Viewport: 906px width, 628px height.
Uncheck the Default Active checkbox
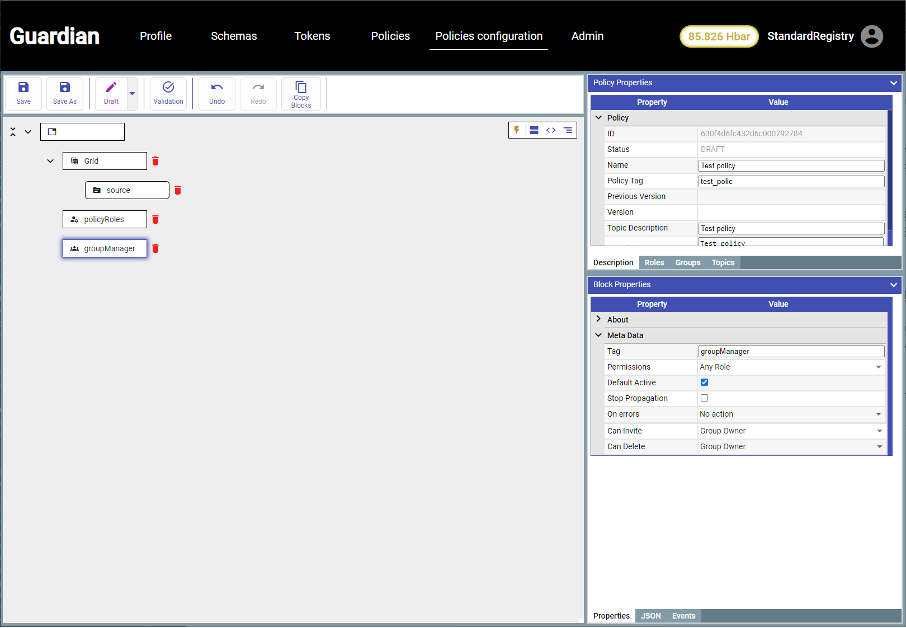click(704, 382)
